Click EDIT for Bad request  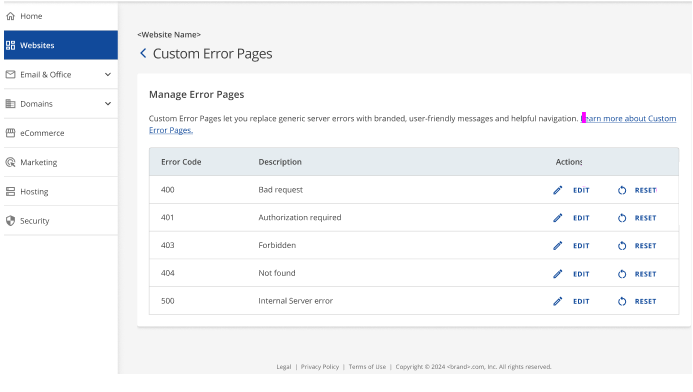click(x=581, y=190)
